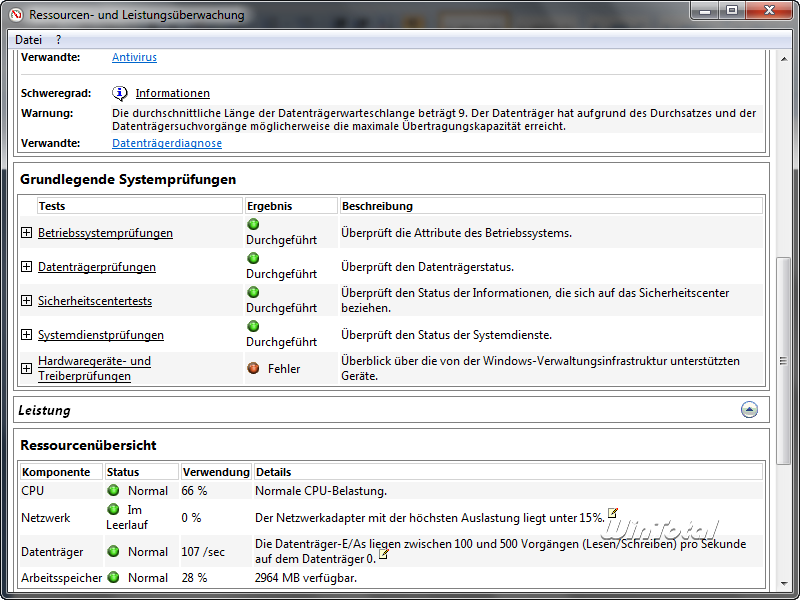Open Hardwaregeräte- und Treiberprüfungen link
Screen dimensions: 800x600
pyautogui.click(x=94, y=368)
